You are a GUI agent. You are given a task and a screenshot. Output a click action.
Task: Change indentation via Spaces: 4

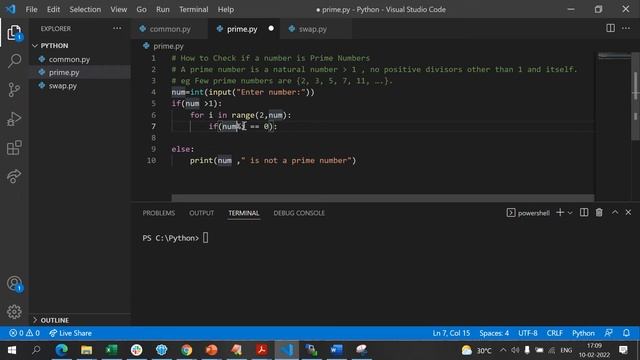tap(494, 333)
